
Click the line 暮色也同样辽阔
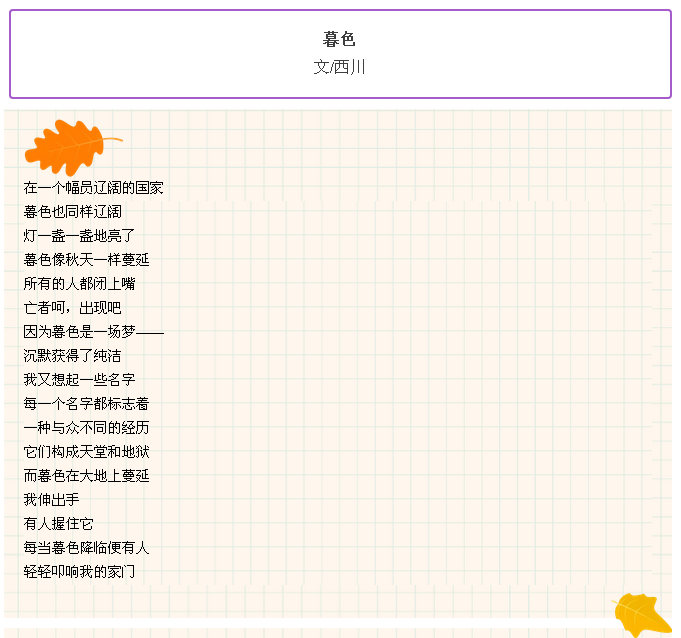(x=73, y=212)
